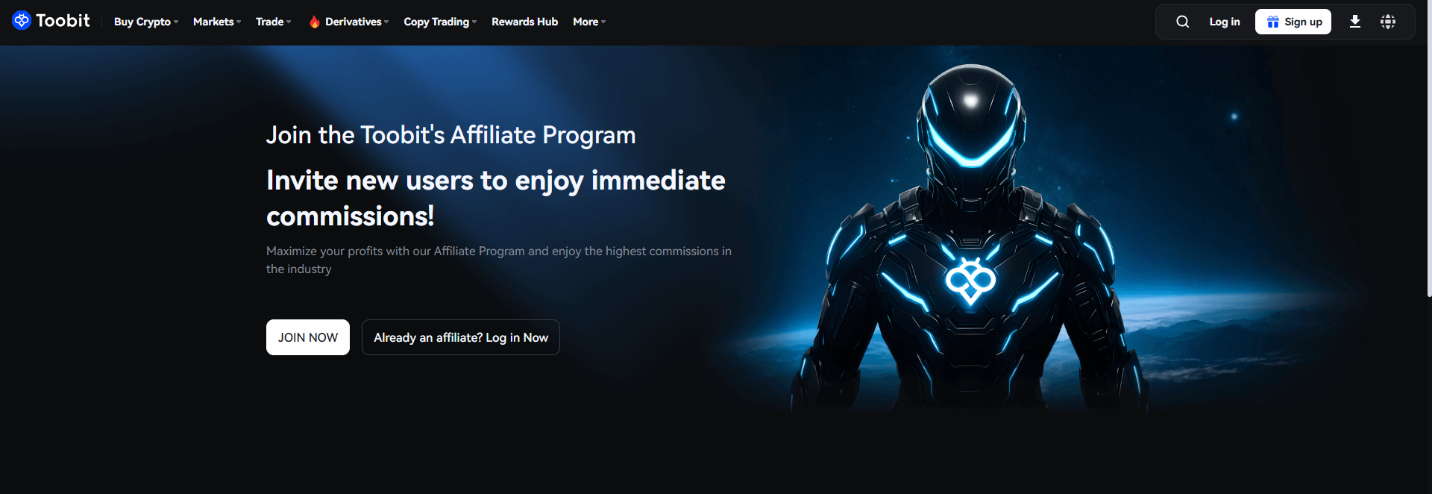Image resolution: width=1432 pixels, height=494 pixels.
Task: Click the Log in link
Action: click(x=1224, y=22)
